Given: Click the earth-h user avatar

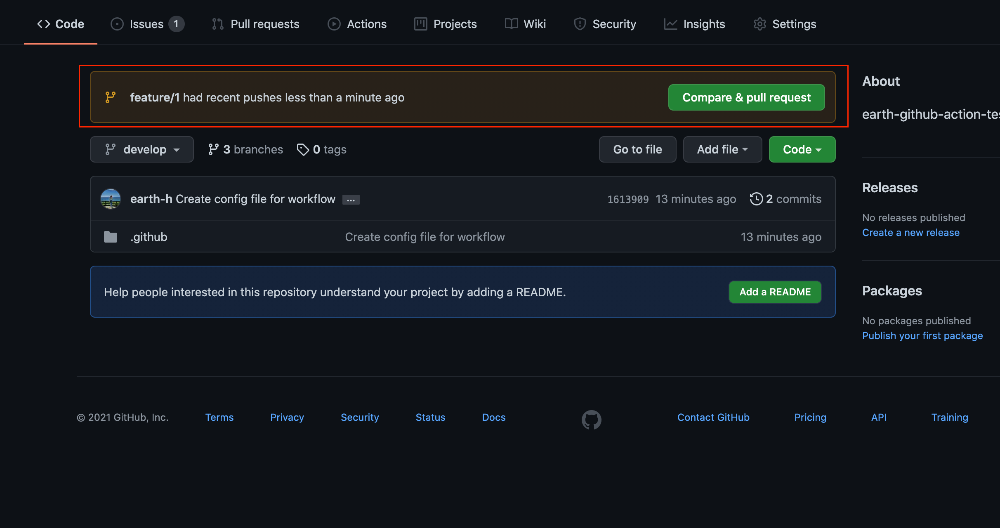Looking at the screenshot, I should coord(111,199).
